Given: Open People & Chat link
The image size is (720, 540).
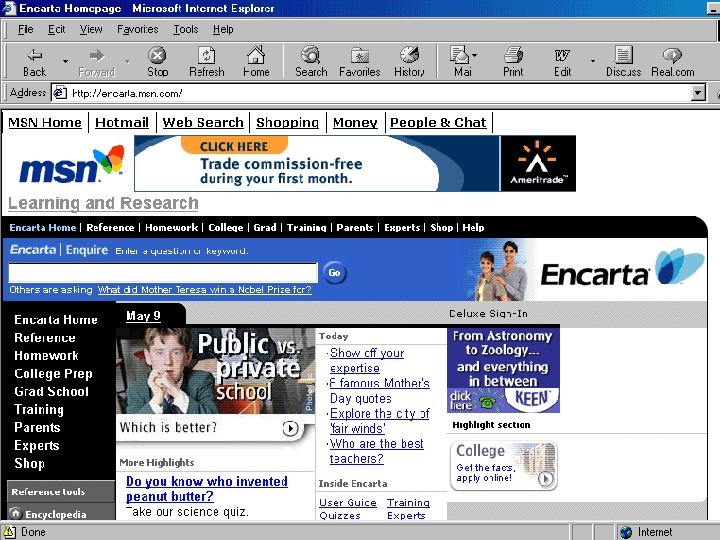Looking at the screenshot, I should pos(438,123).
